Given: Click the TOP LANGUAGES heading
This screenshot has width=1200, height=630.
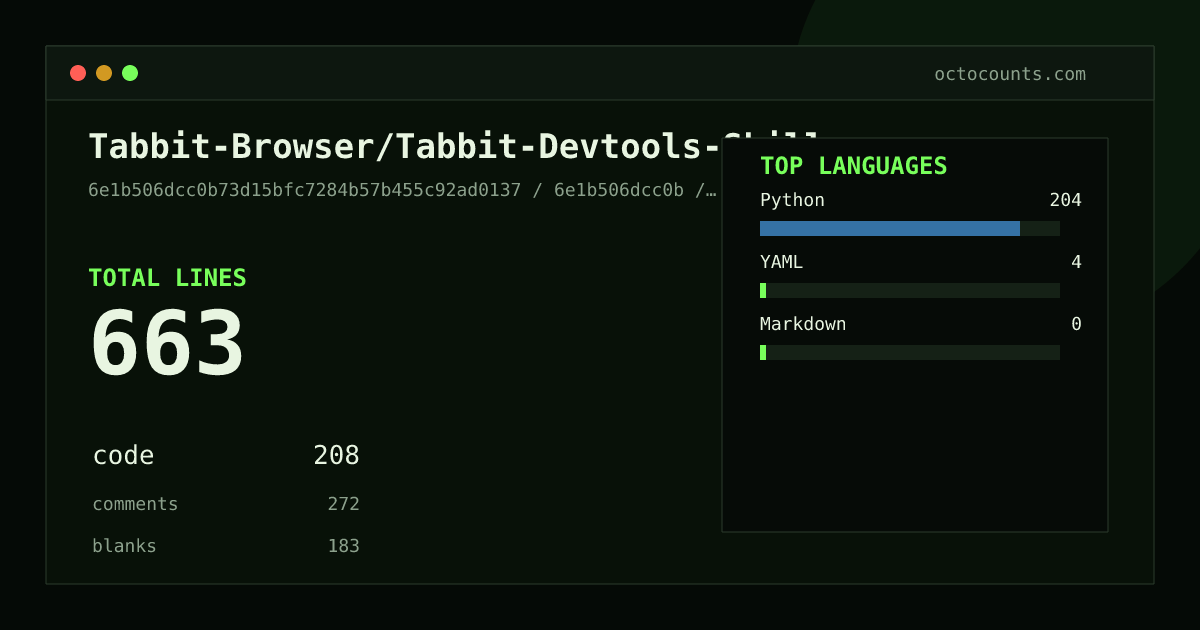Looking at the screenshot, I should pos(853,166).
